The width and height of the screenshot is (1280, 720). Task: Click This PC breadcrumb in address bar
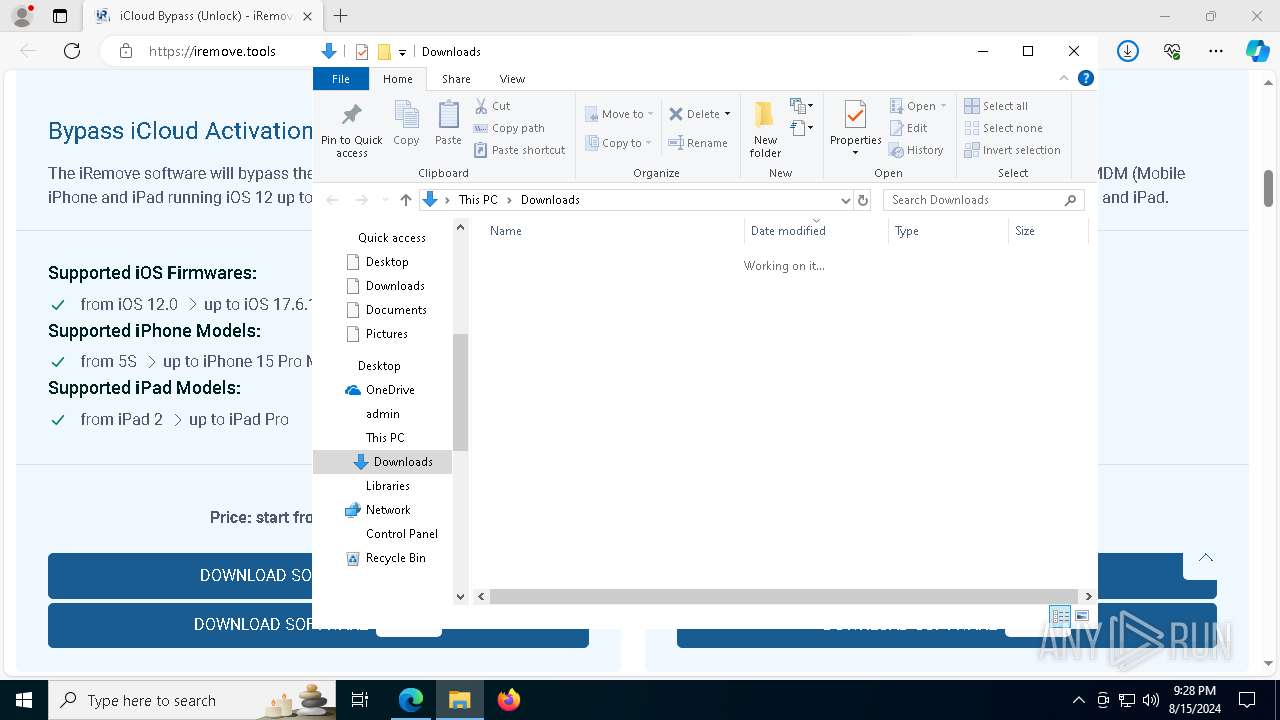point(478,200)
